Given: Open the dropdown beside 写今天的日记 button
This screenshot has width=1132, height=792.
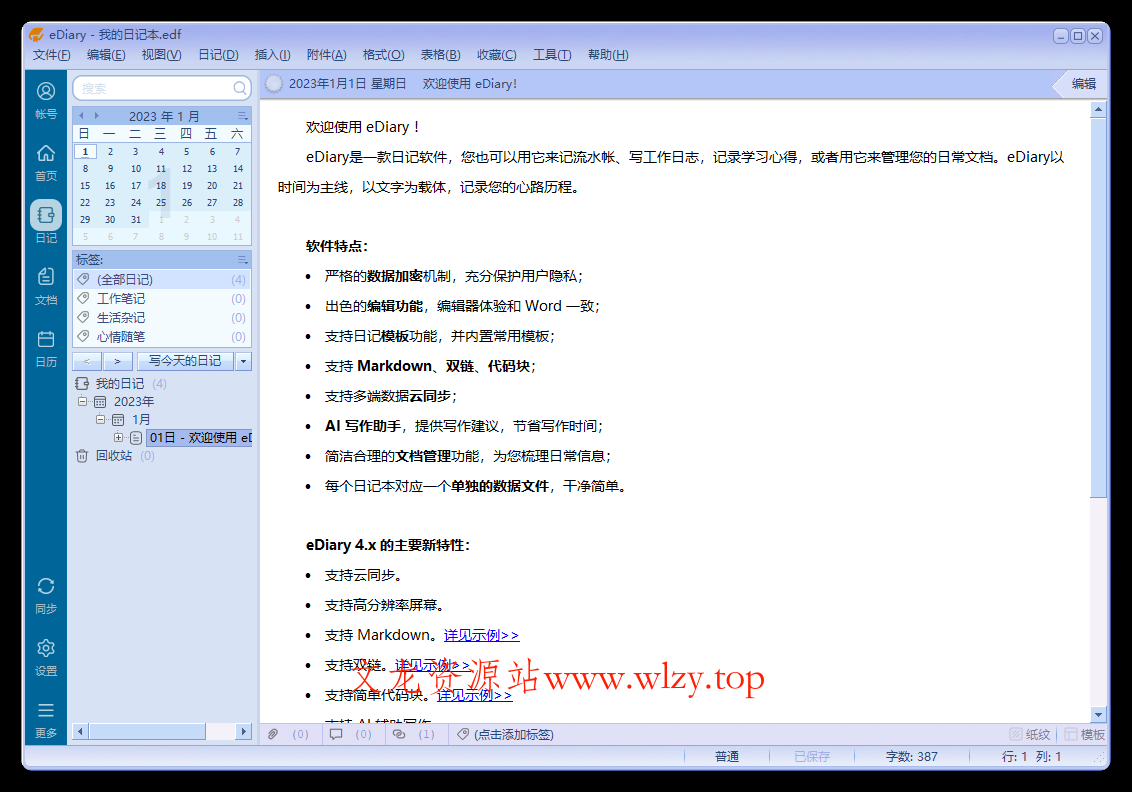Looking at the screenshot, I should pos(243,361).
